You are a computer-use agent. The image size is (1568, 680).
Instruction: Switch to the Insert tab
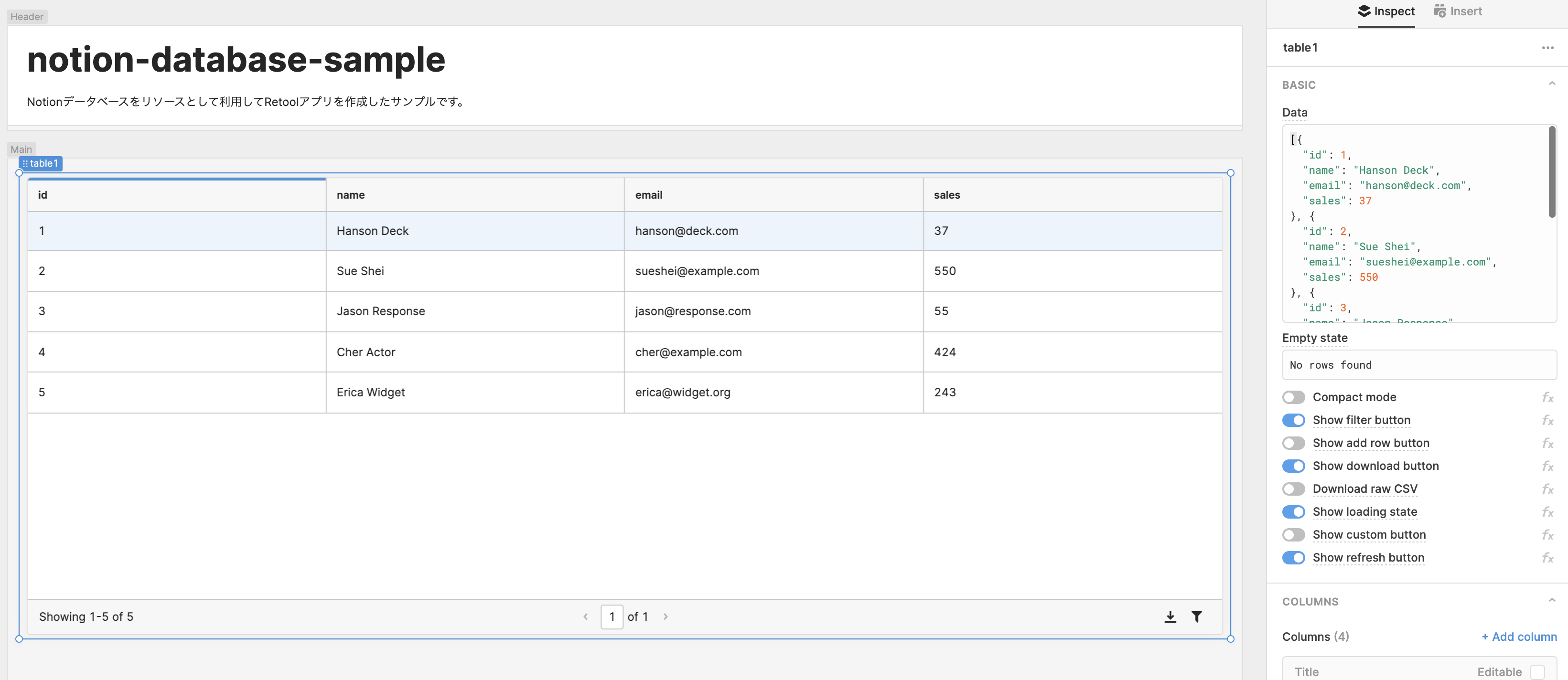click(1457, 11)
